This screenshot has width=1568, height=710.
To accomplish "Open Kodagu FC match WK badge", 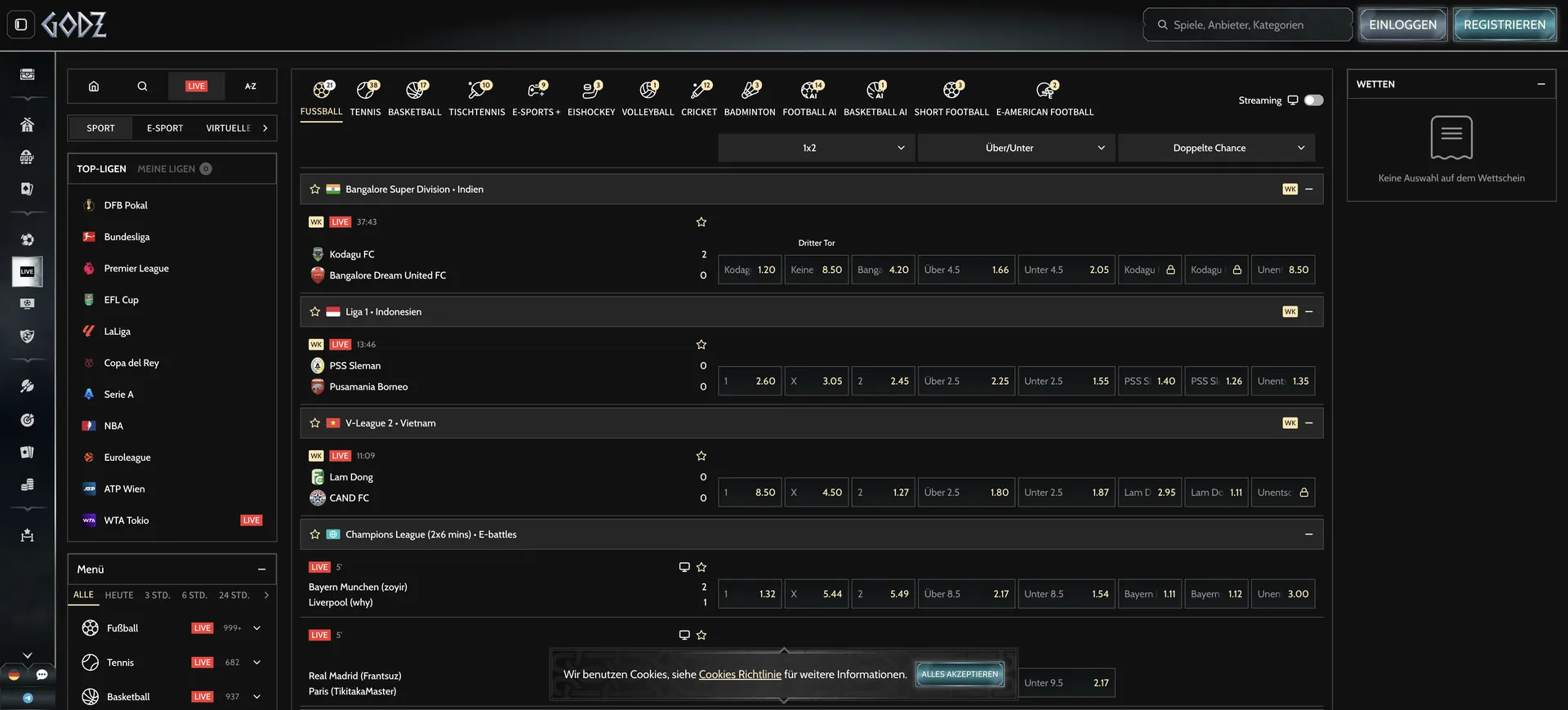I will click(x=316, y=222).
